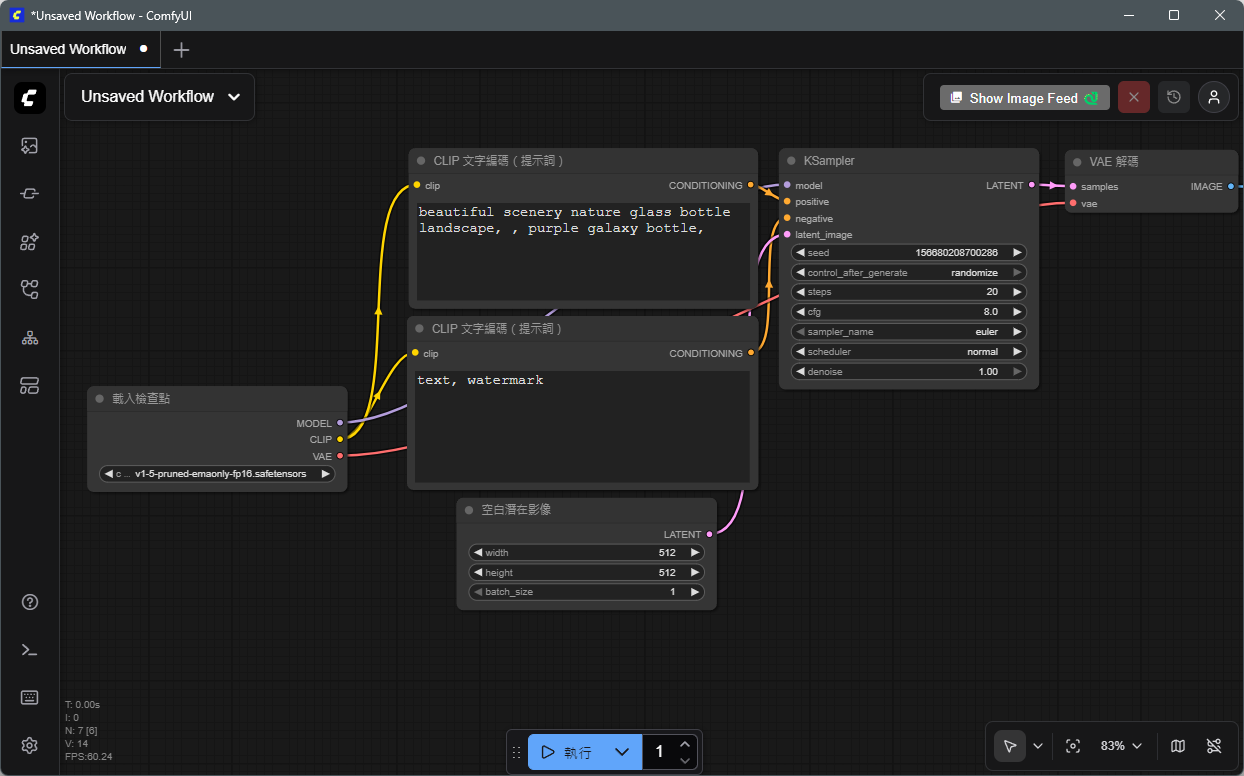Viewport: 1244px width, 776px height.
Task: Open the assets panel in sidebar
Action: click(x=30, y=146)
